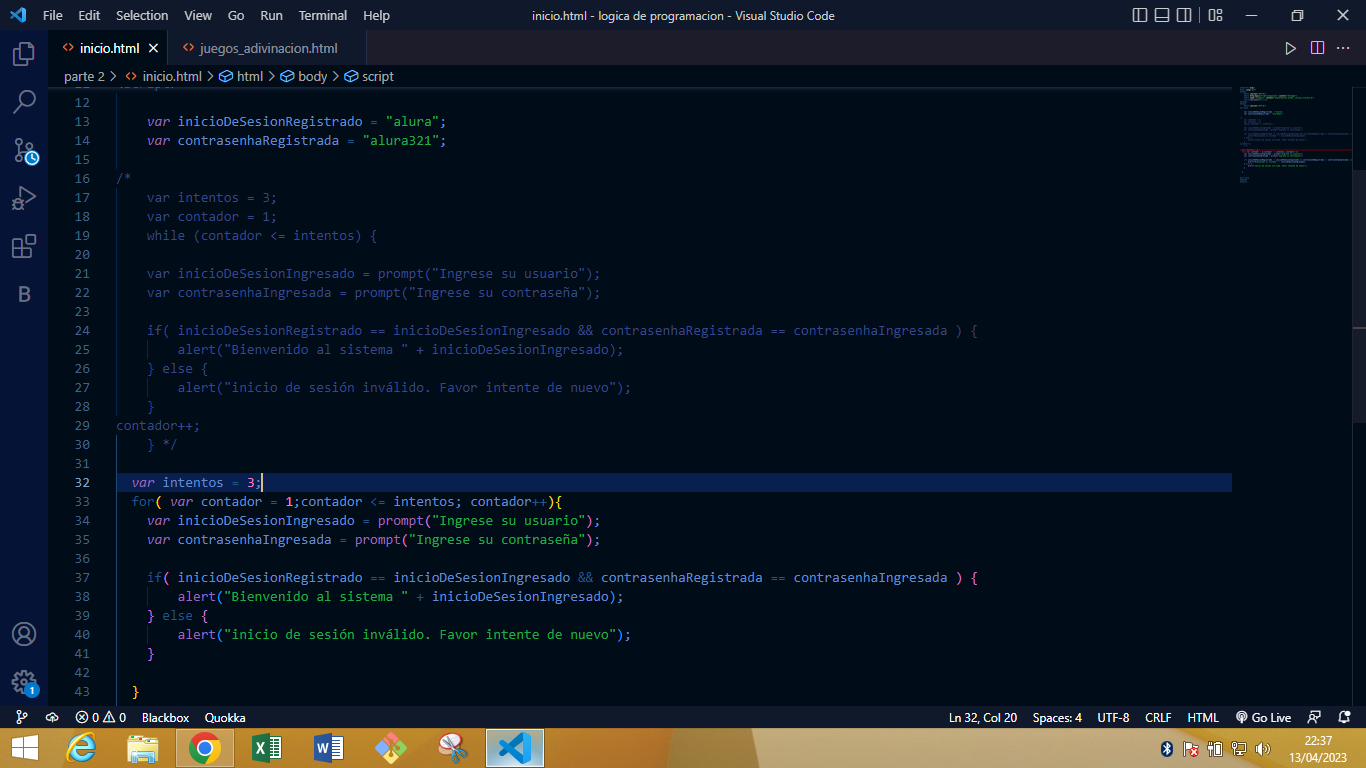
Task: Open the Help menu
Action: [377, 15]
